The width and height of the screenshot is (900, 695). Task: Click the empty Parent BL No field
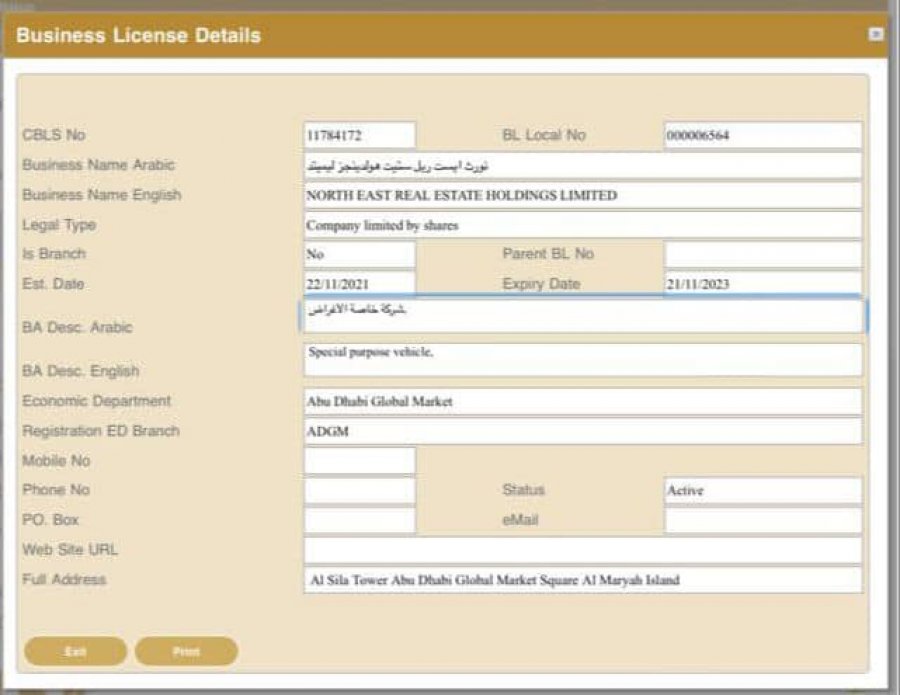click(762, 255)
